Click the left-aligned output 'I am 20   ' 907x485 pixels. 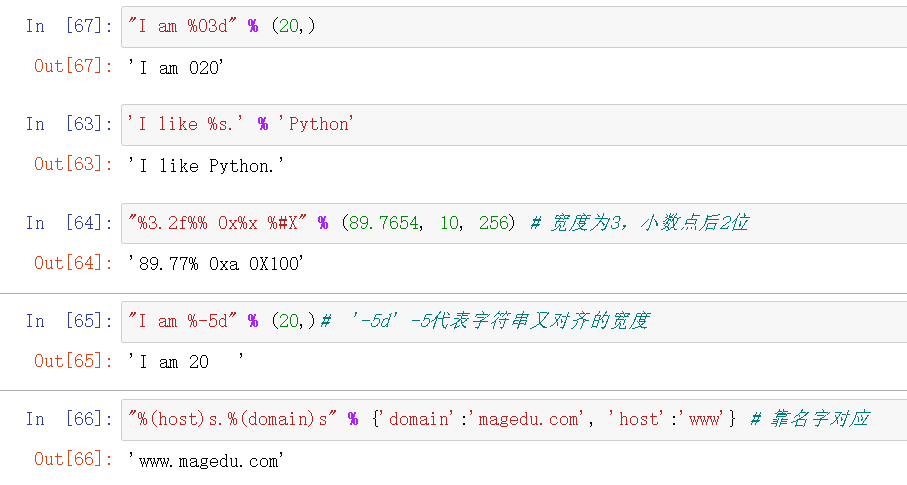click(x=187, y=362)
